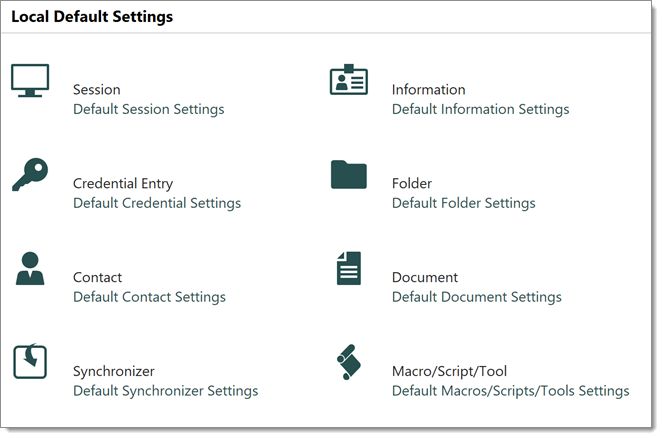Select the Credential Entry heading

(x=122, y=184)
